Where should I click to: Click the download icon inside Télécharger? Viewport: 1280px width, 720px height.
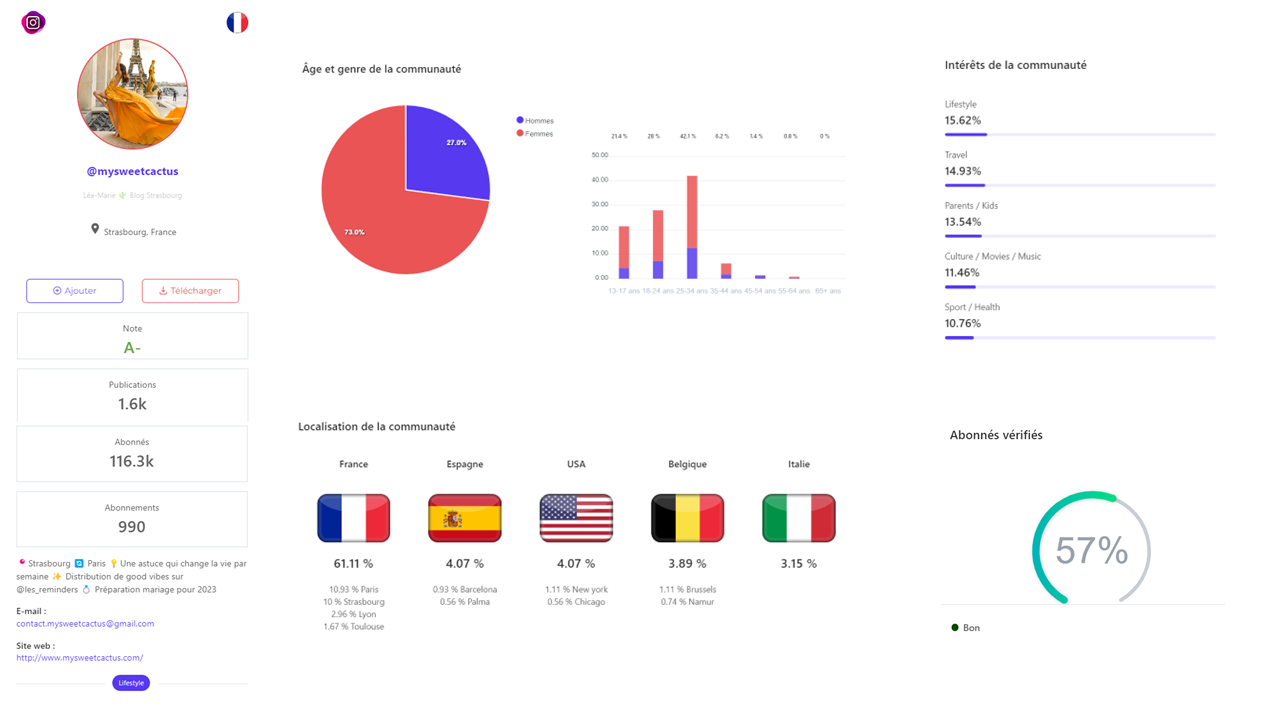click(x=163, y=290)
